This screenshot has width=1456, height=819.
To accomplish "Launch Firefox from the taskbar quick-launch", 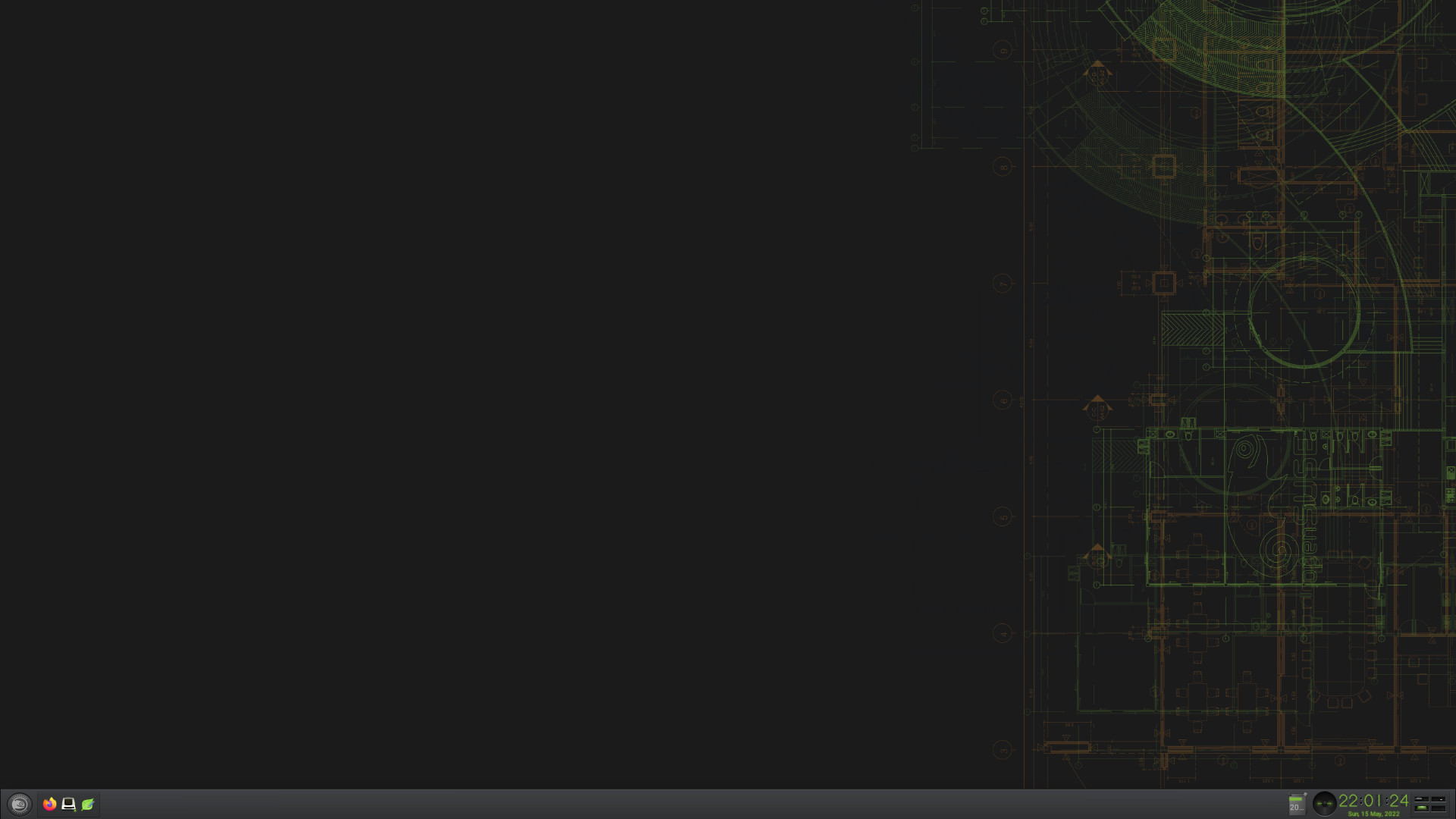I will [49, 805].
